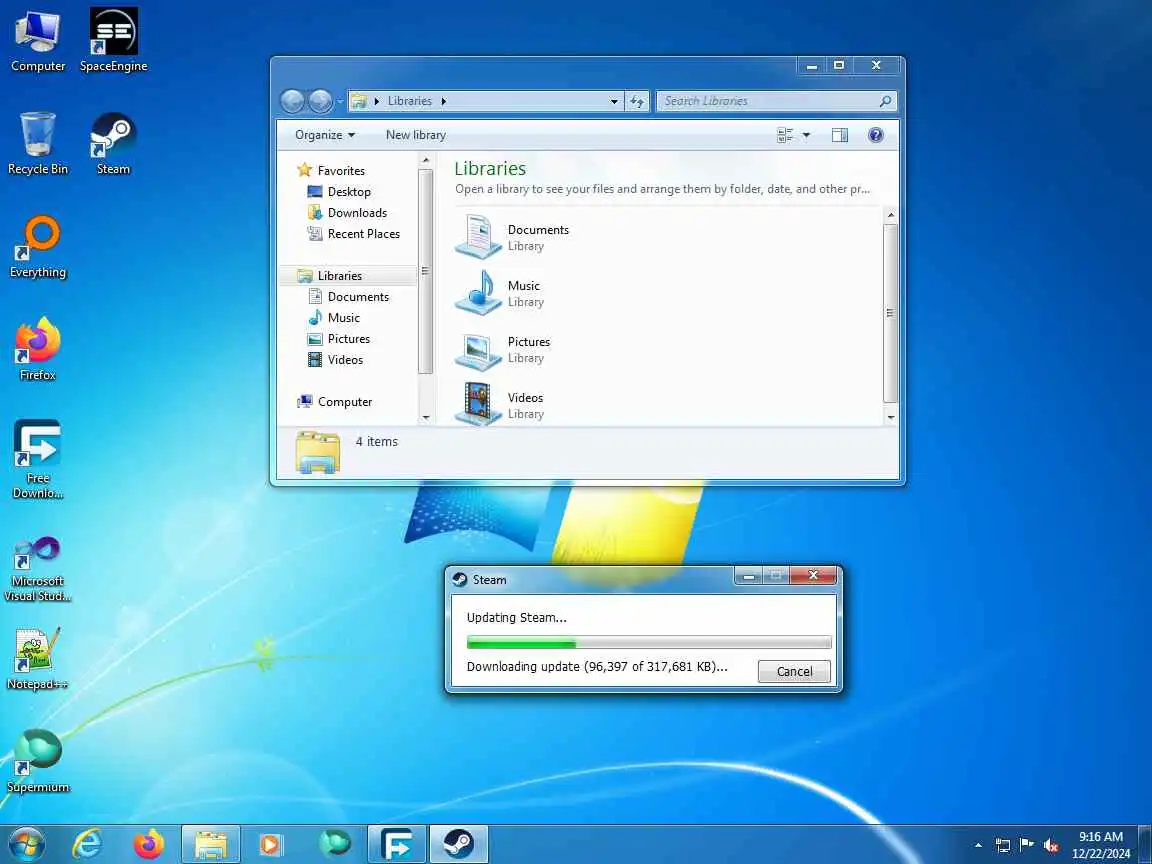This screenshot has height=864, width=1152.
Task: Open Supermium from the taskbar
Action: point(334,844)
